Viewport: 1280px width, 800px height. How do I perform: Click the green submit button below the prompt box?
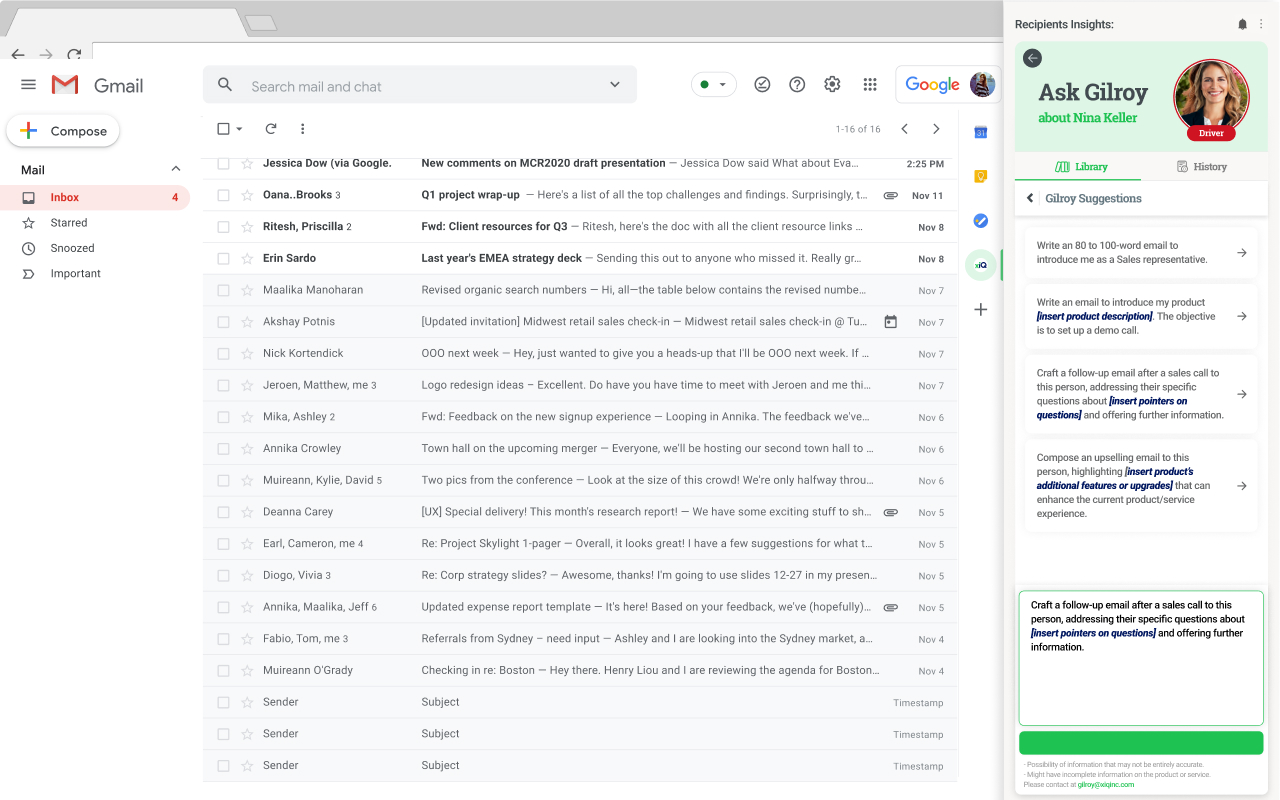(x=1141, y=742)
